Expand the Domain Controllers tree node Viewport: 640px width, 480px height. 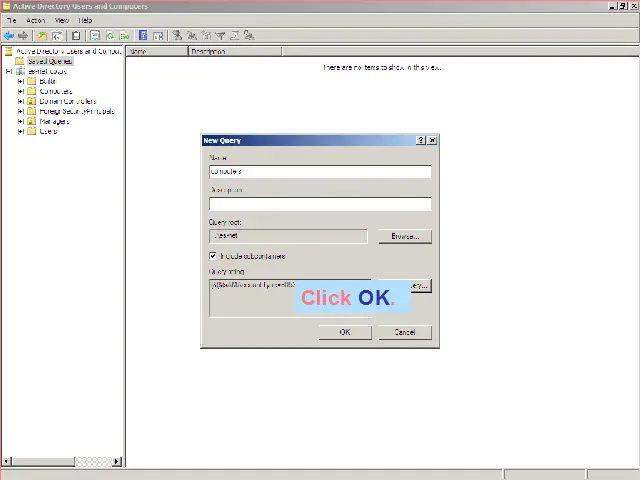pos(20,101)
